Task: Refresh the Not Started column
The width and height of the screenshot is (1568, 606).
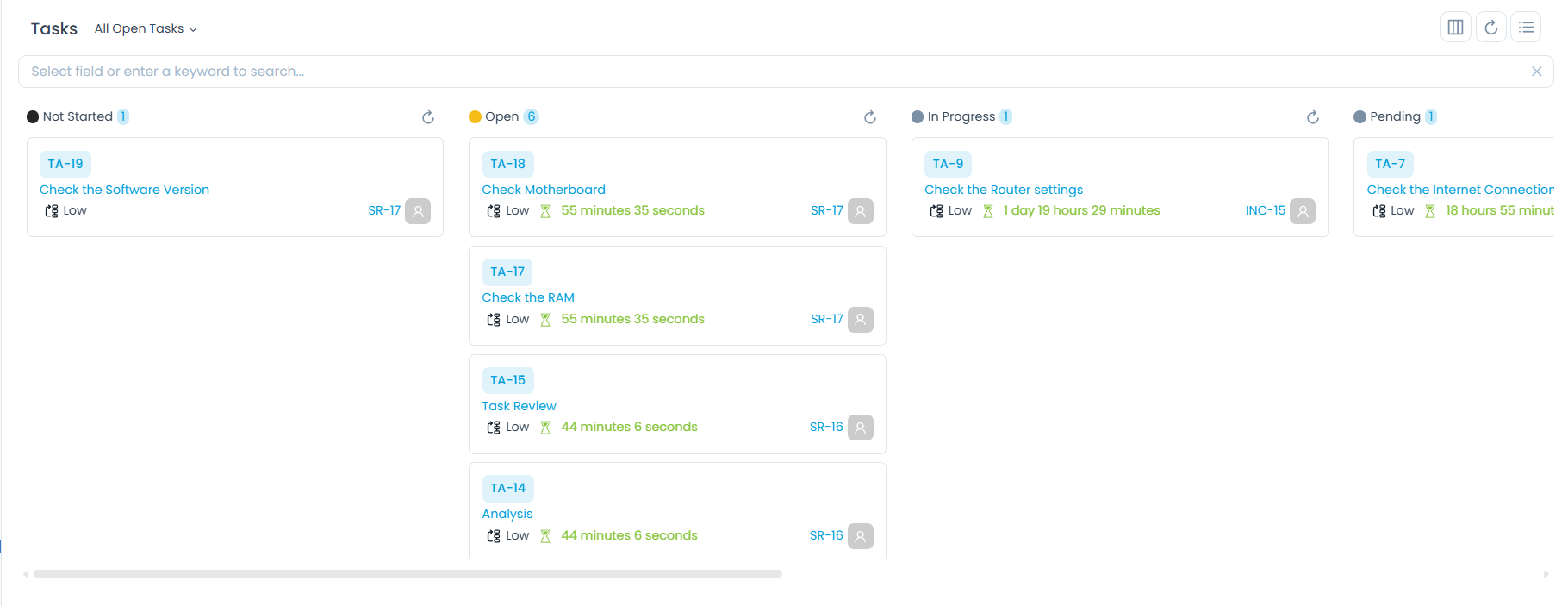Action: click(x=427, y=116)
